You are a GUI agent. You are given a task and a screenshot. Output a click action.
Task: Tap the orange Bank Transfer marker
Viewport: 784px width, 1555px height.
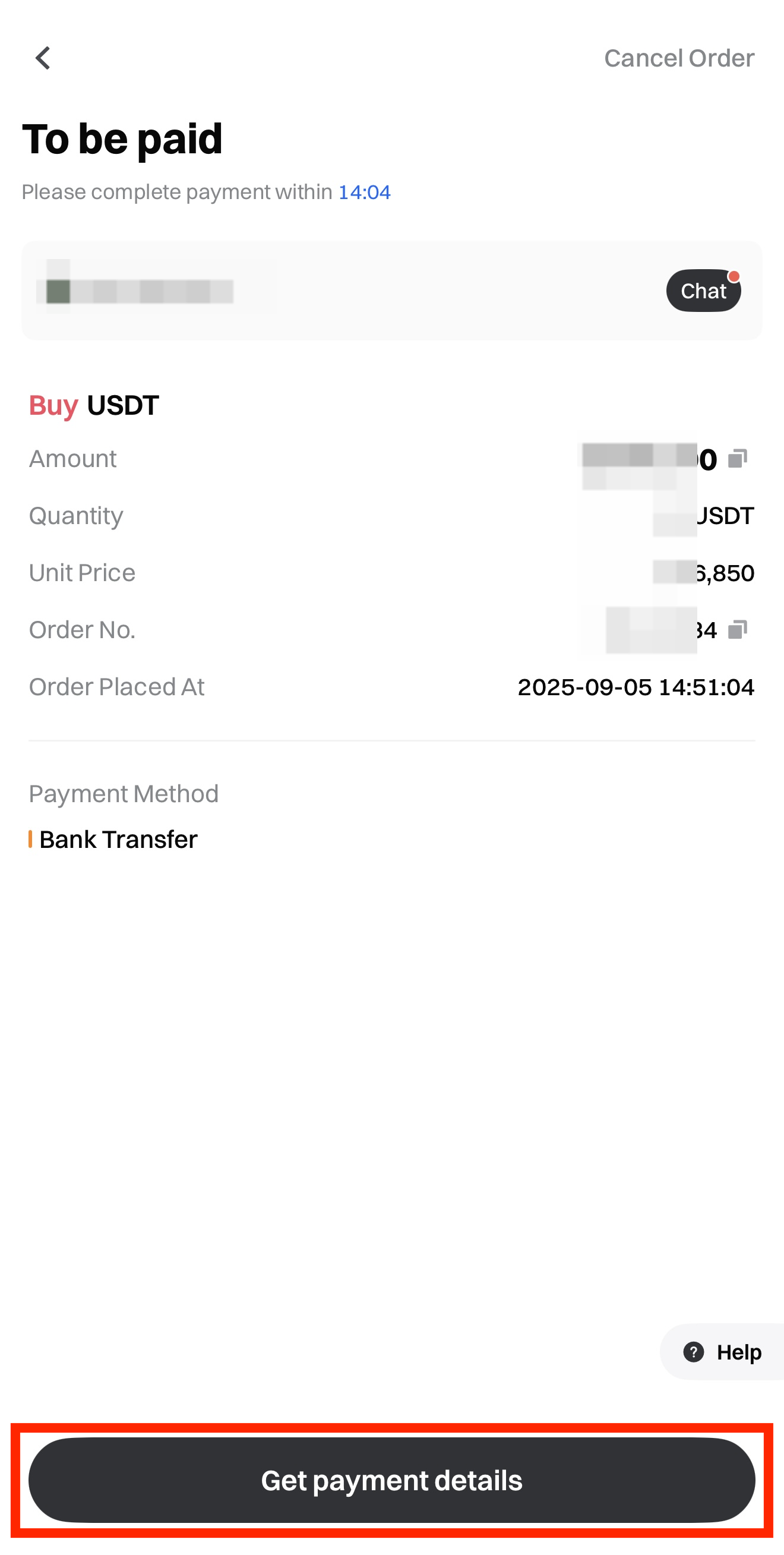coord(30,839)
